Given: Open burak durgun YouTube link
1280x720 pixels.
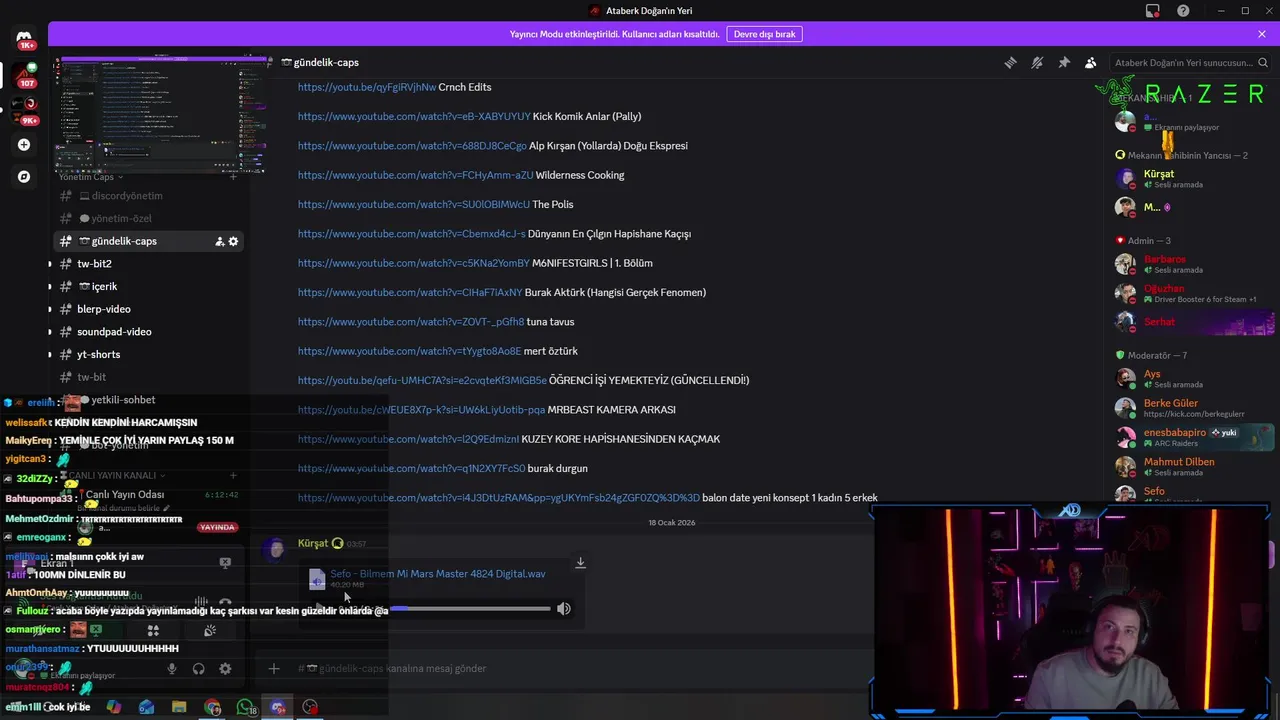Looking at the screenshot, I should tap(412, 468).
